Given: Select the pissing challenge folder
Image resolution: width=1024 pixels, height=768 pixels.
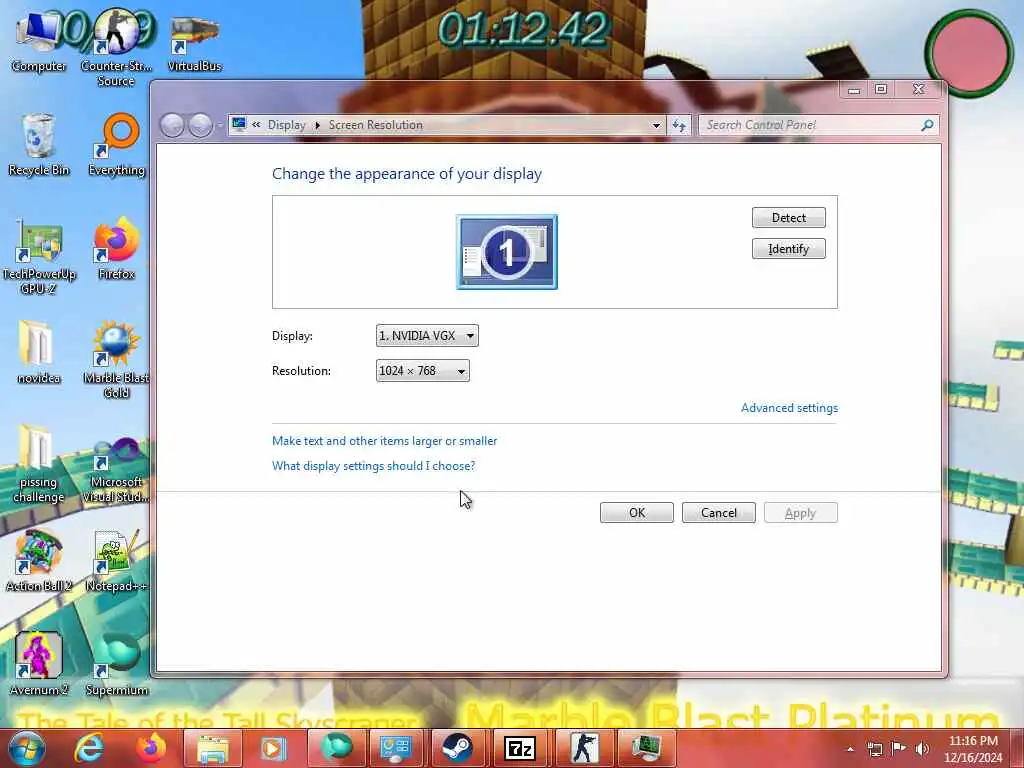Looking at the screenshot, I should click(x=38, y=465).
